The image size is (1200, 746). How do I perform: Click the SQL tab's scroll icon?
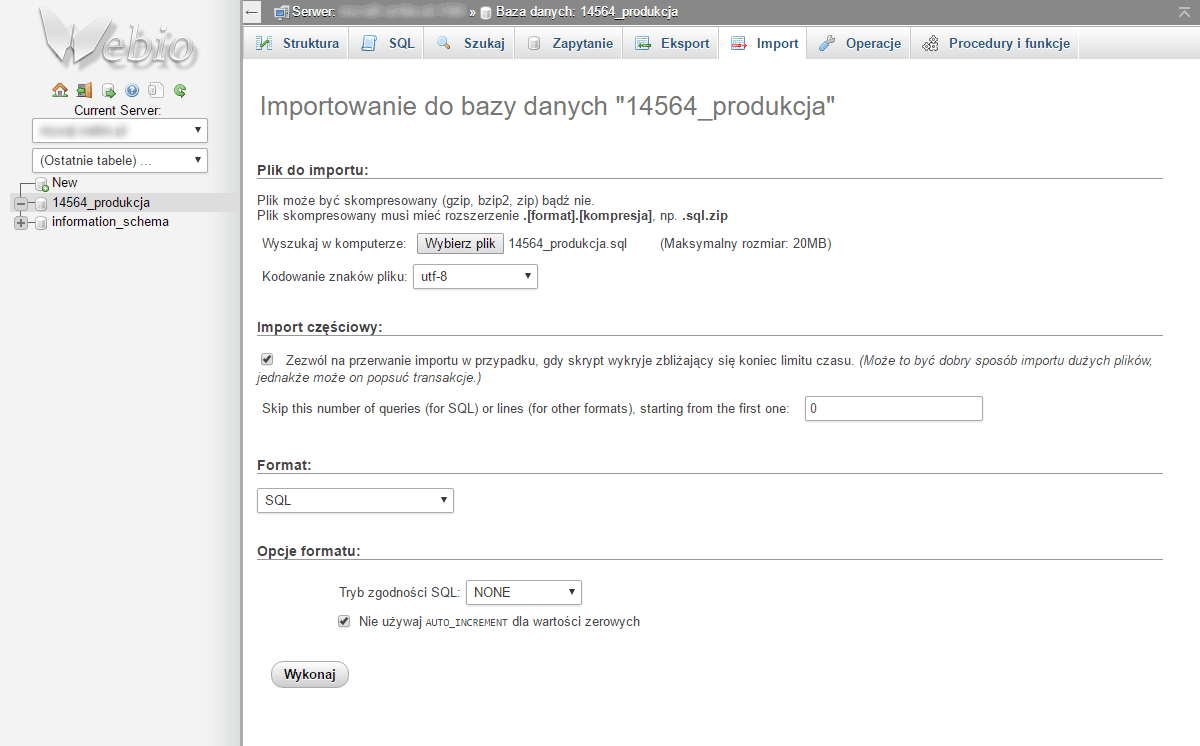pyautogui.click(x=370, y=43)
